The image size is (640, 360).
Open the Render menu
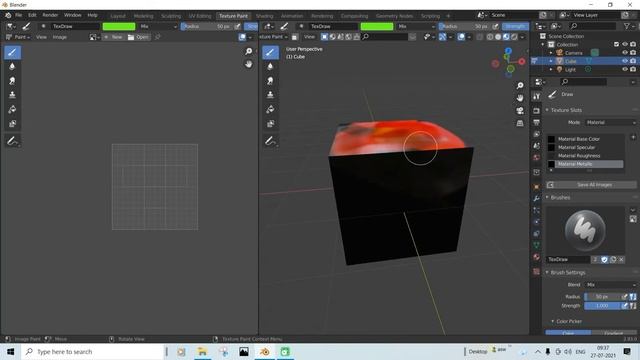(x=50, y=15)
